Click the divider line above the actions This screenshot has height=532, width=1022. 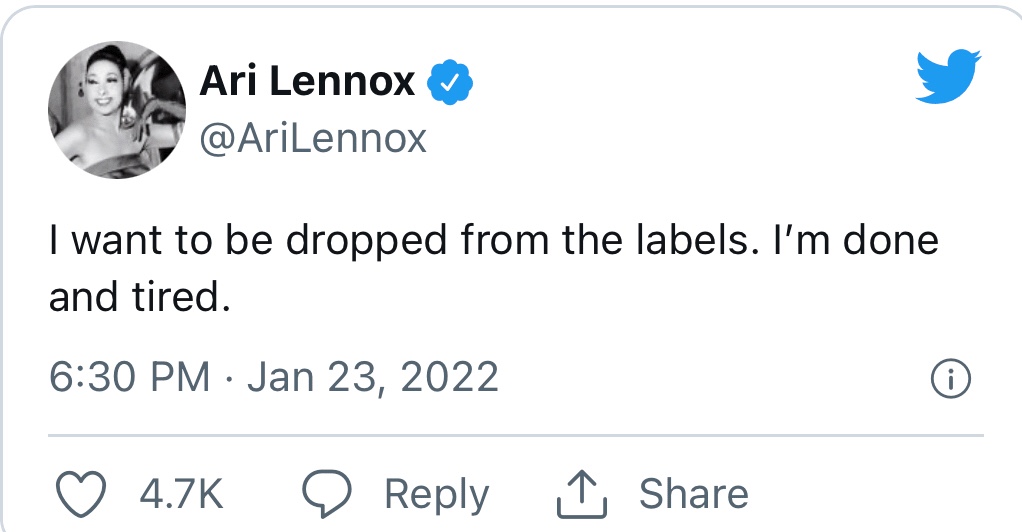[516, 436]
